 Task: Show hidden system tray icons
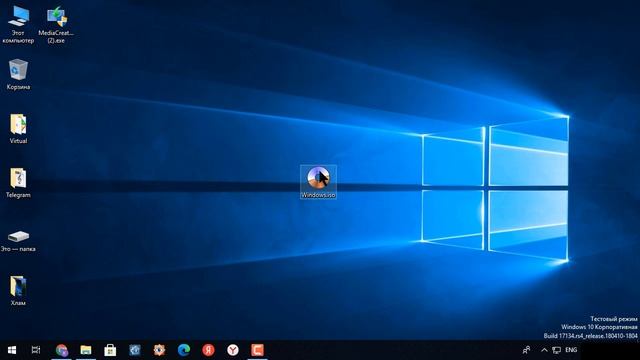544,350
